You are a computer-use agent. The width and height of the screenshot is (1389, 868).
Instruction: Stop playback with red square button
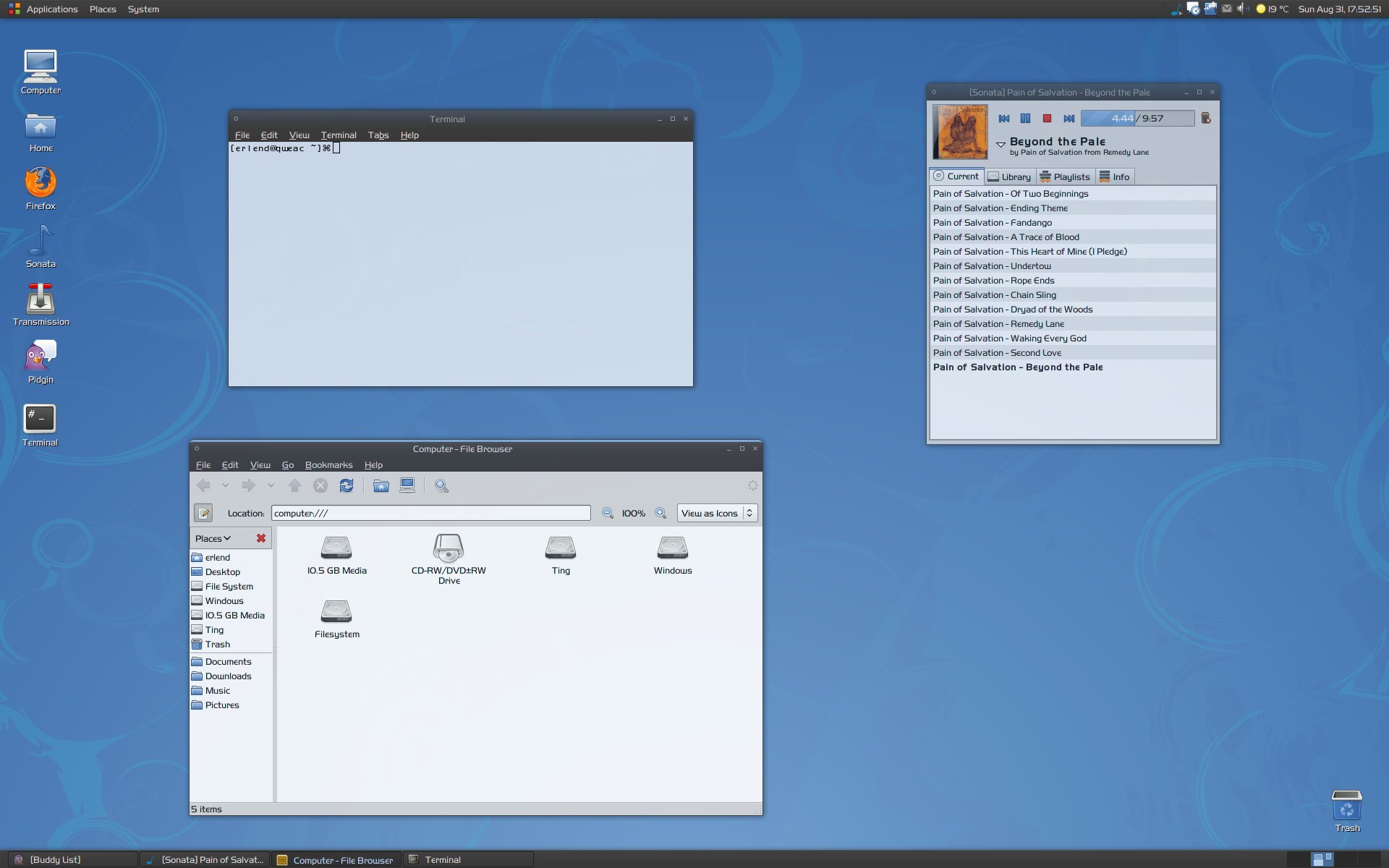point(1047,119)
